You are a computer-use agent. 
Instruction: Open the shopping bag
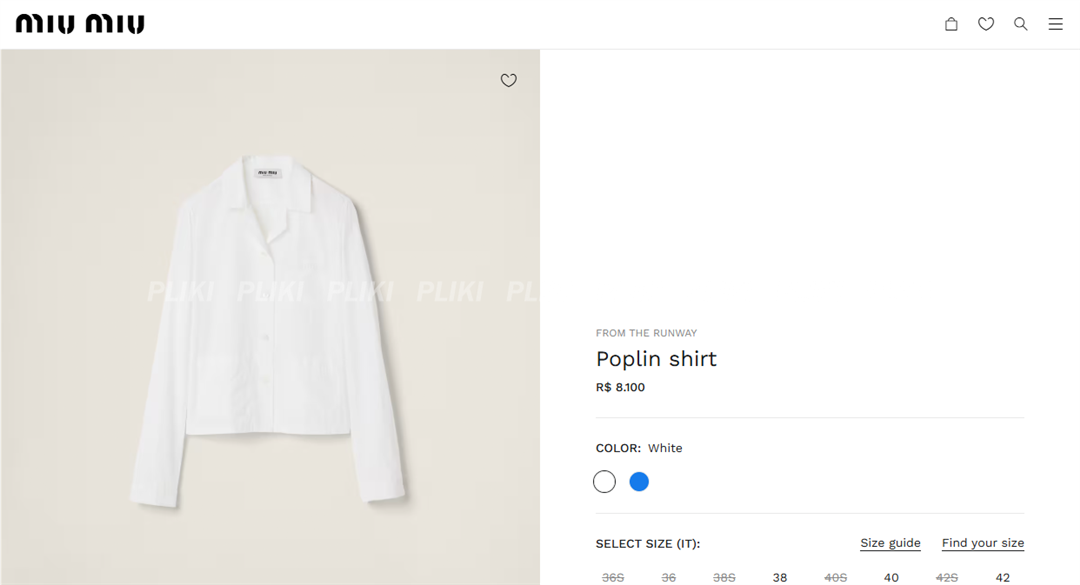(x=951, y=23)
